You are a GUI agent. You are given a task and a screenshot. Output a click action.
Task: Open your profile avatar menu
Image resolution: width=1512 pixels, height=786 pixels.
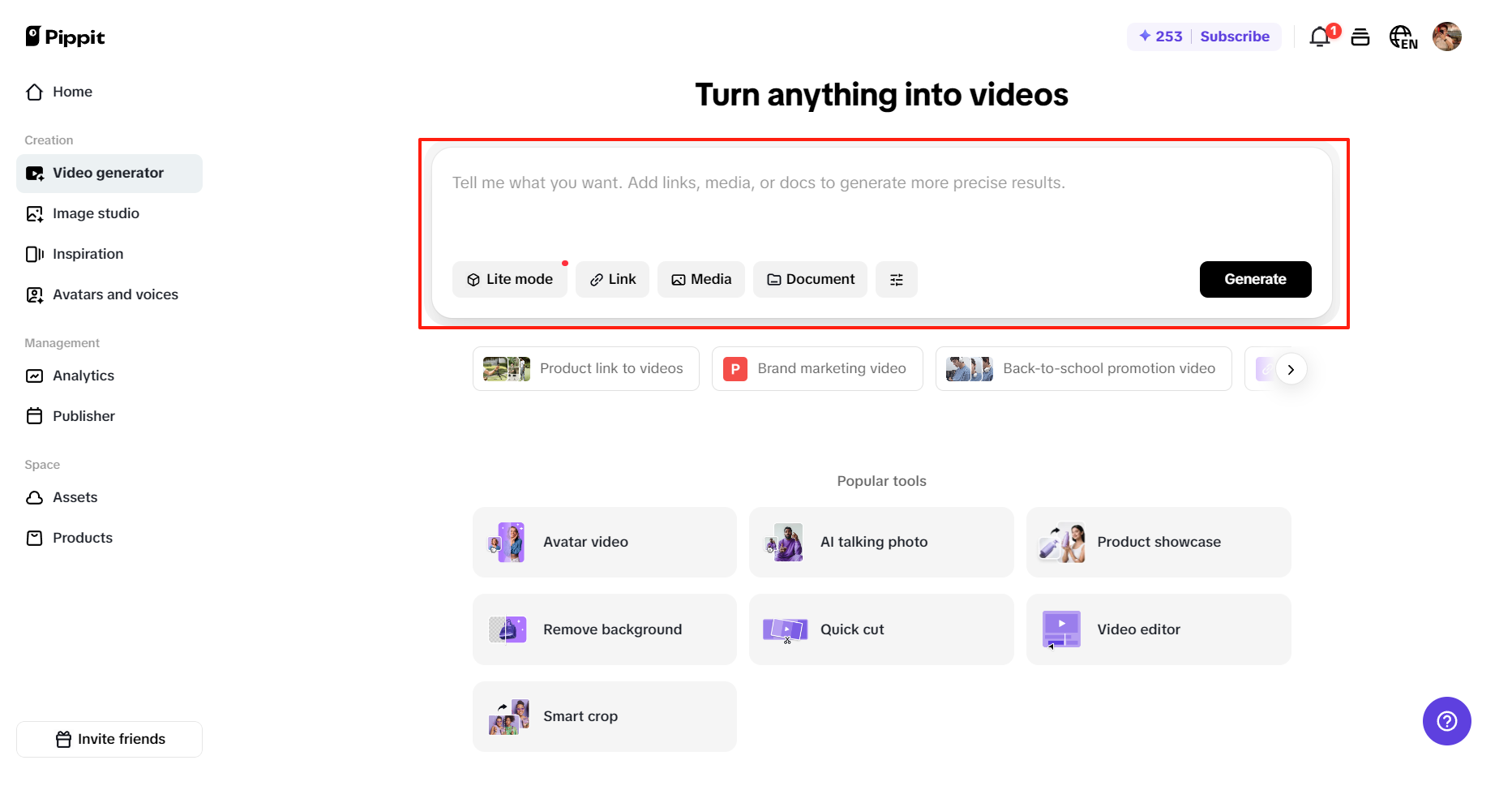[1448, 37]
